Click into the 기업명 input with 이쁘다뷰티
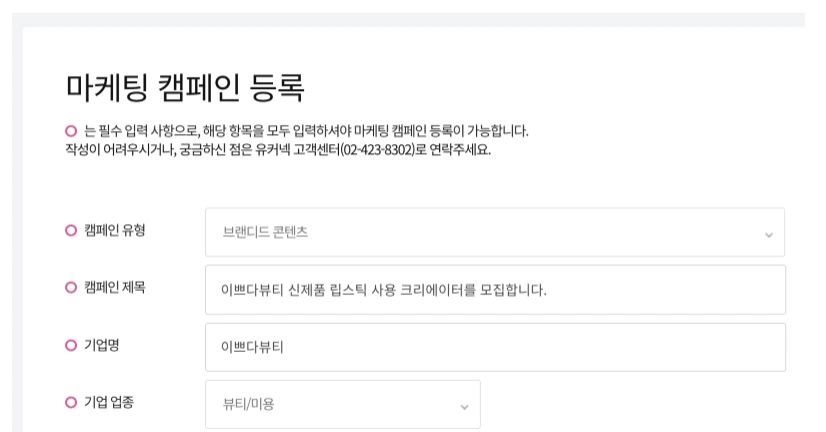Screen dimensions: 826x432 tap(494, 347)
